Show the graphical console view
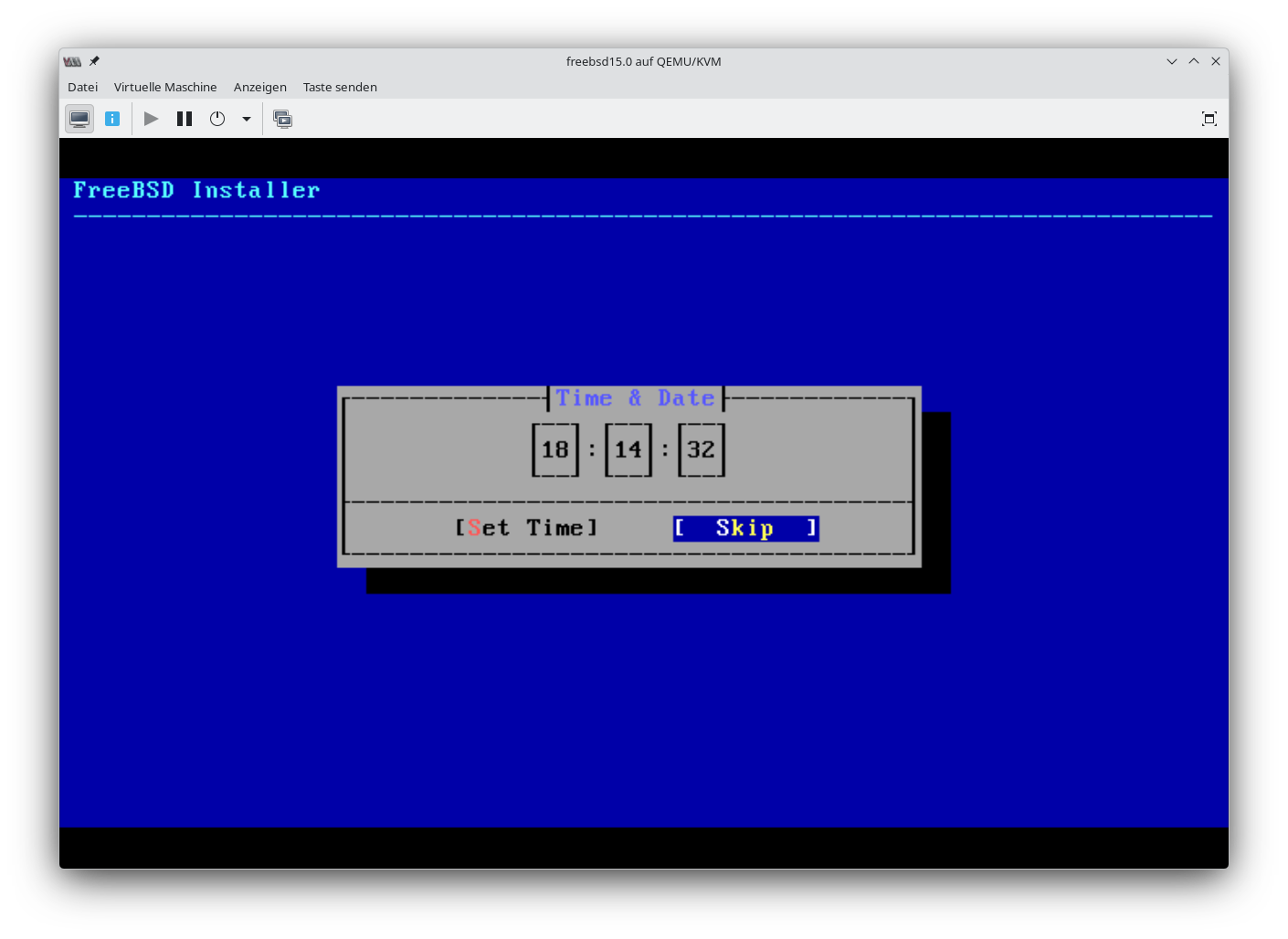Image resolution: width=1288 pixels, height=939 pixels. pos(79,119)
